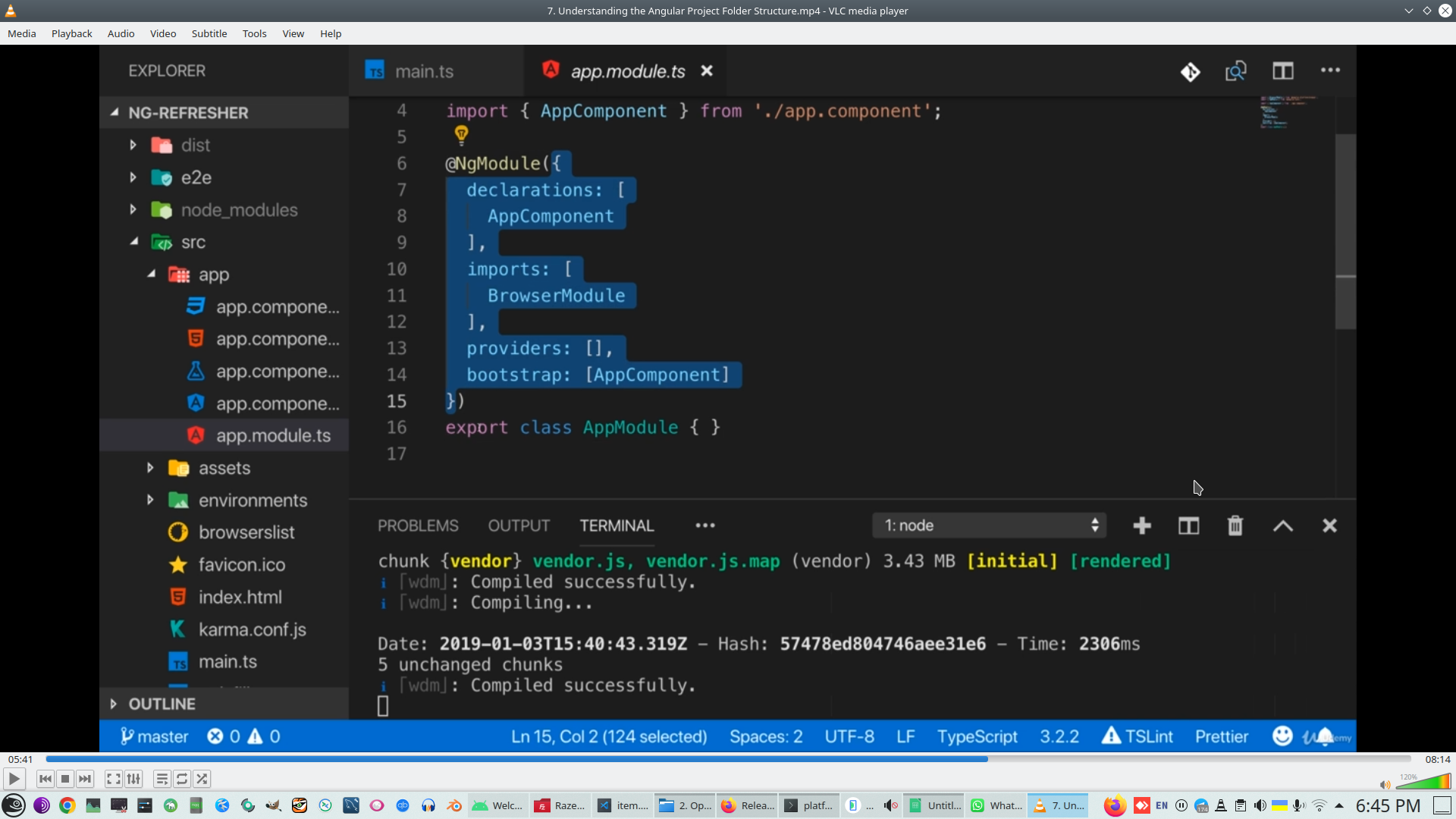Send feedback via the smiley icon in status bar
The width and height of the screenshot is (1456, 819).
click(x=1282, y=736)
